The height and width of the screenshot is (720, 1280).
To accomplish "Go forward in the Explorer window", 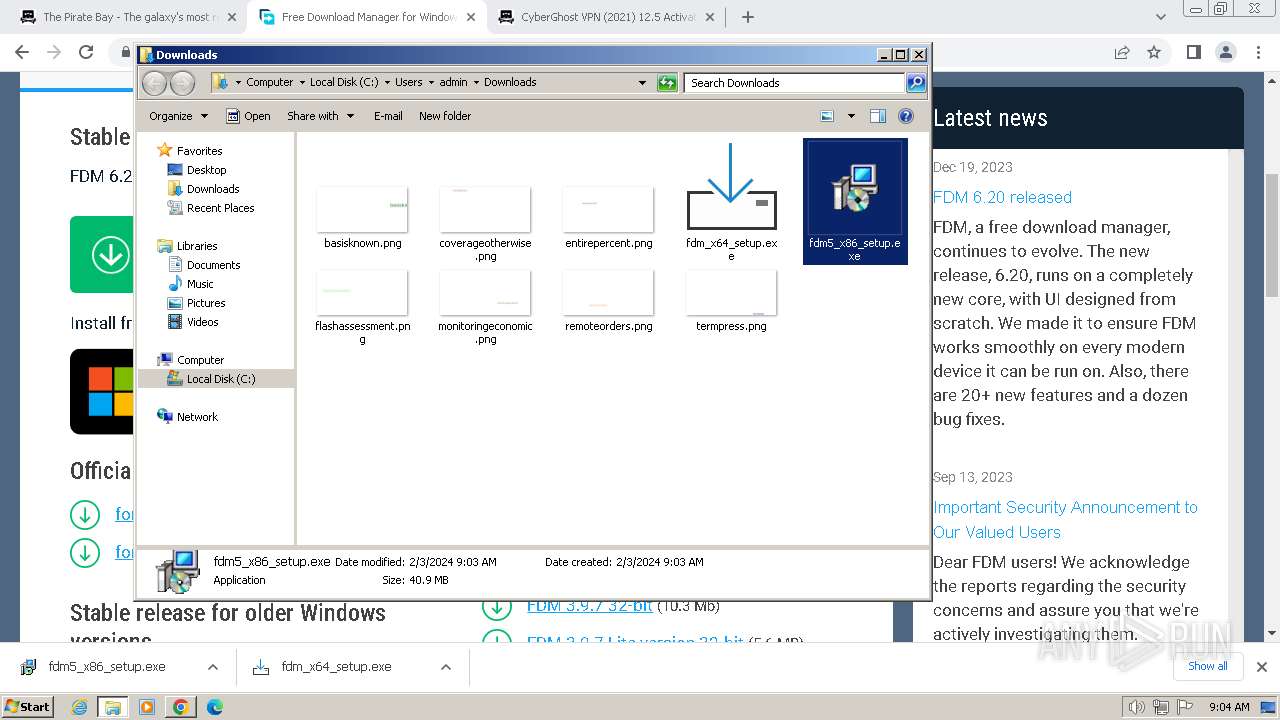I will click(x=182, y=83).
